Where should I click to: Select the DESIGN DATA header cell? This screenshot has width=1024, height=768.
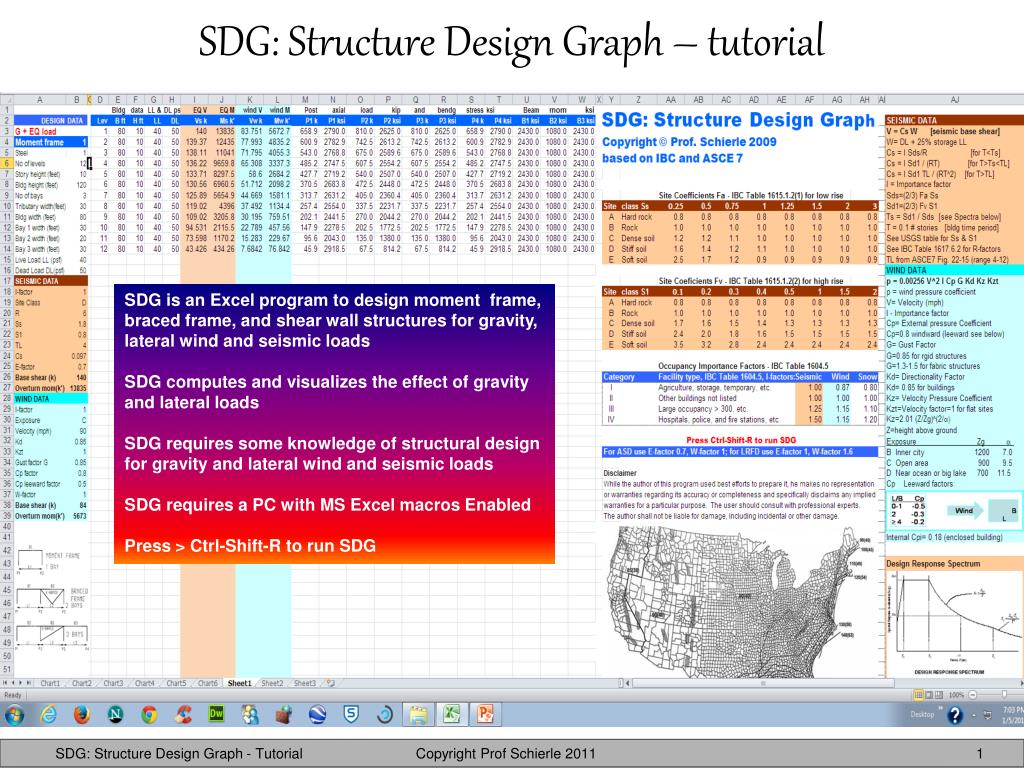coord(50,121)
